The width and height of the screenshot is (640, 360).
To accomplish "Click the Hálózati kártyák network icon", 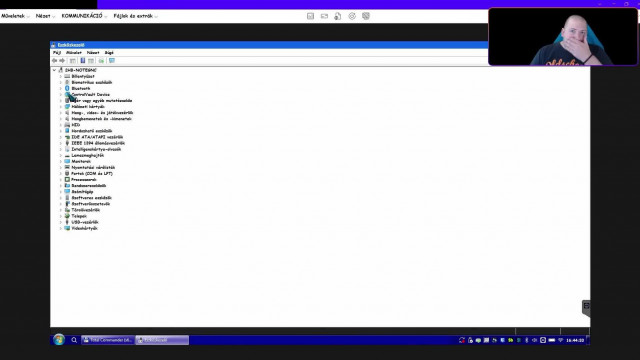I will tap(67, 106).
